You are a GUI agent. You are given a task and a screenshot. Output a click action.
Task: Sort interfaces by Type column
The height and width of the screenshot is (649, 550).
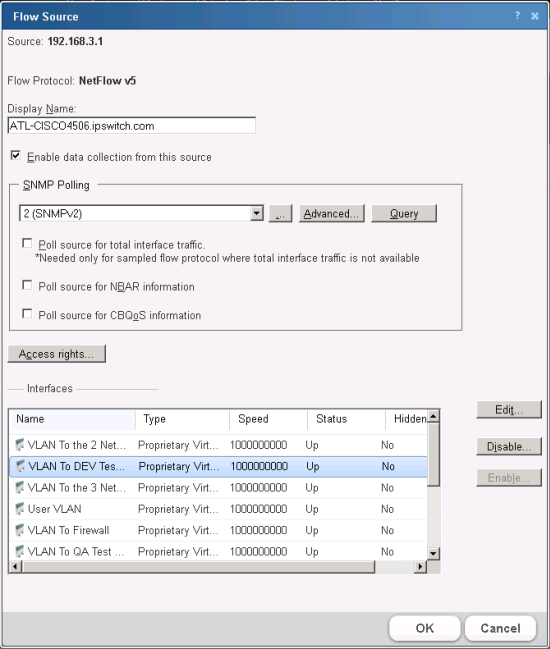(183, 419)
